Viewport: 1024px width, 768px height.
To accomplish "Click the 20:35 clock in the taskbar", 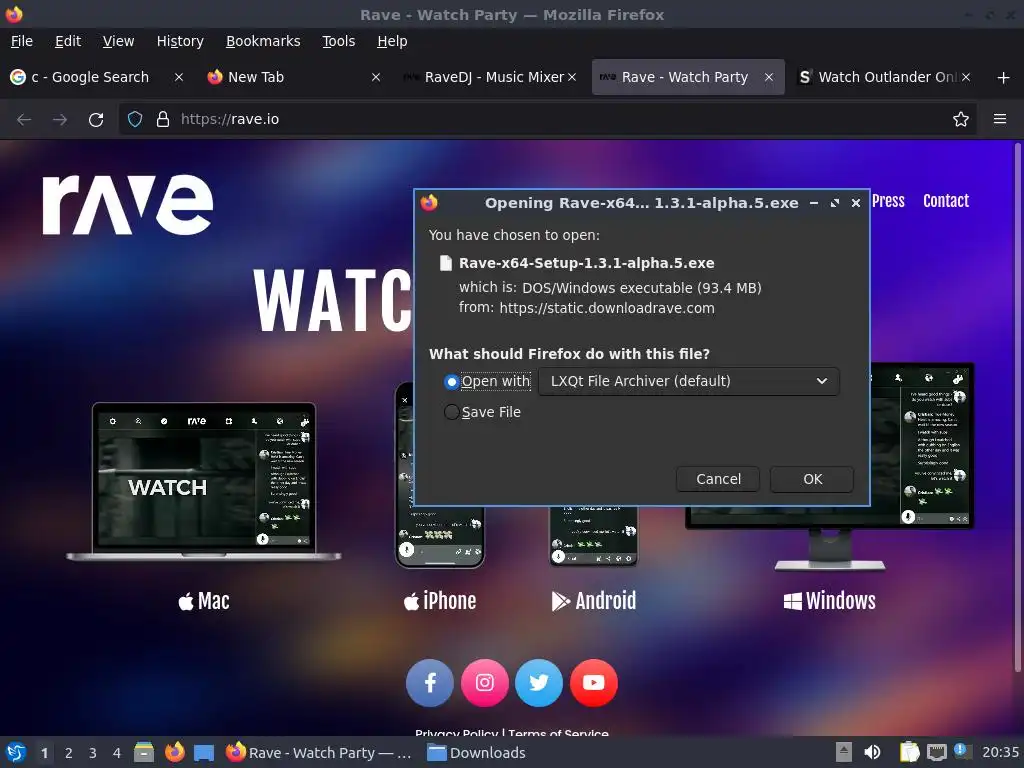I will (1000, 753).
